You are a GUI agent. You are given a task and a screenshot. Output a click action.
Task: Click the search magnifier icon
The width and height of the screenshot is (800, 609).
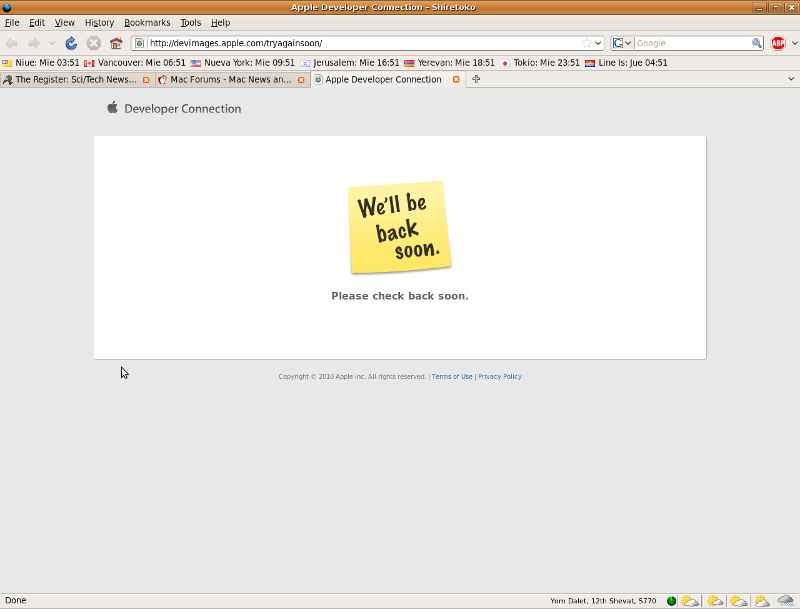pos(757,43)
